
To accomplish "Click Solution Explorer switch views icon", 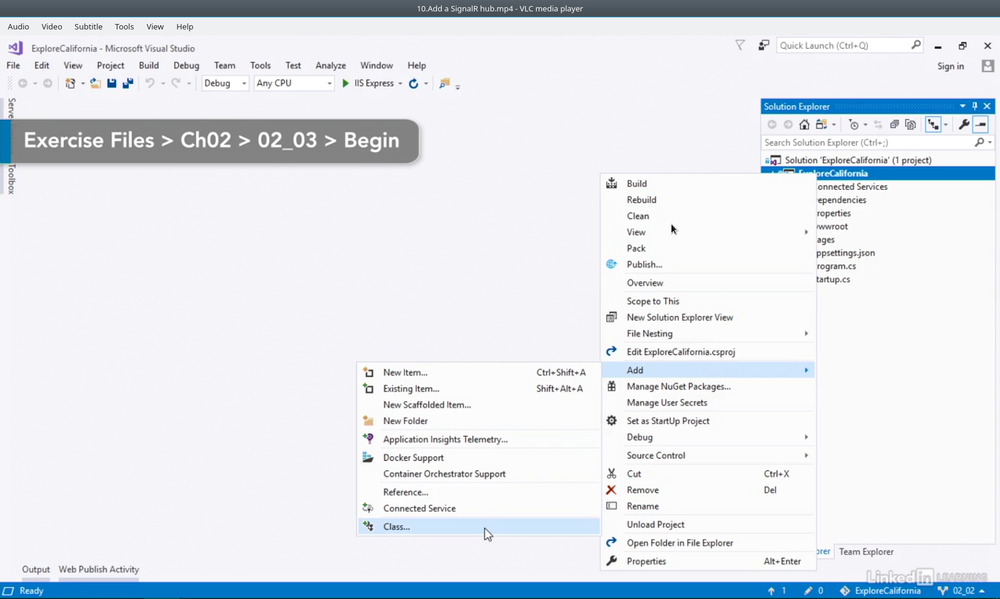I will pyautogui.click(x=821, y=124).
